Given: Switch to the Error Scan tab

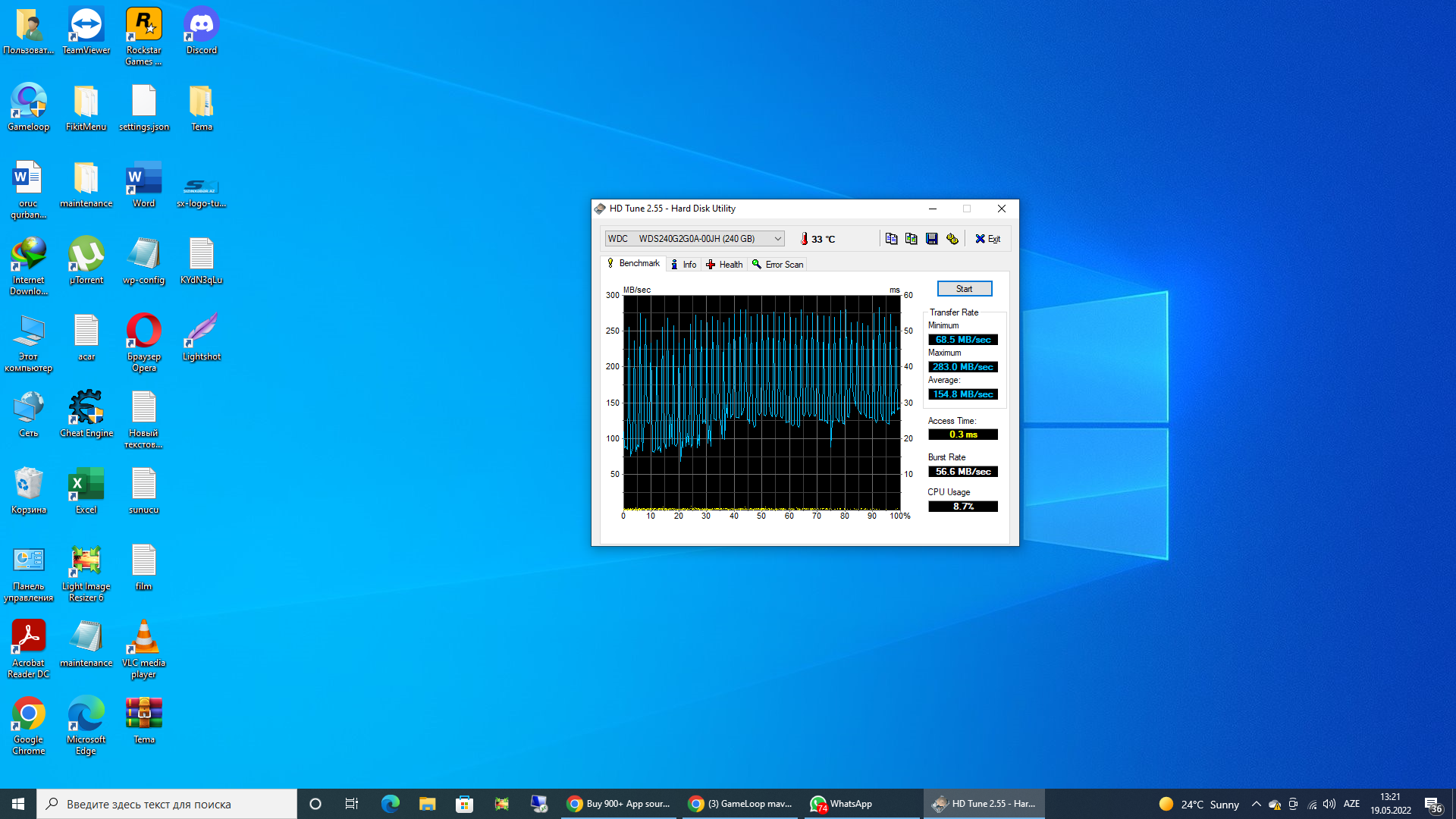Looking at the screenshot, I should 777,265.
